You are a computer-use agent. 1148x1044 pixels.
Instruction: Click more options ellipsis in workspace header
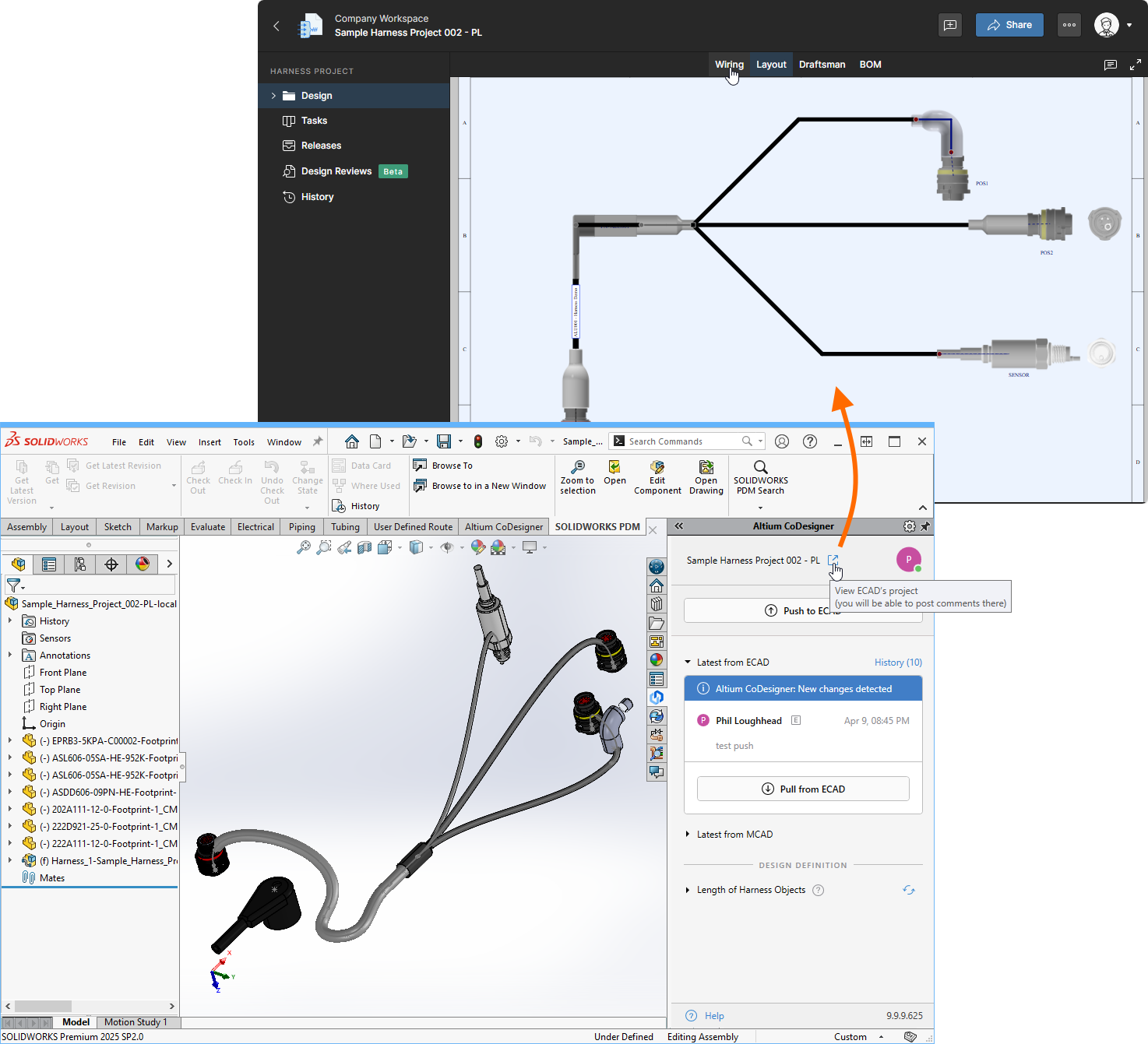[1069, 25]
